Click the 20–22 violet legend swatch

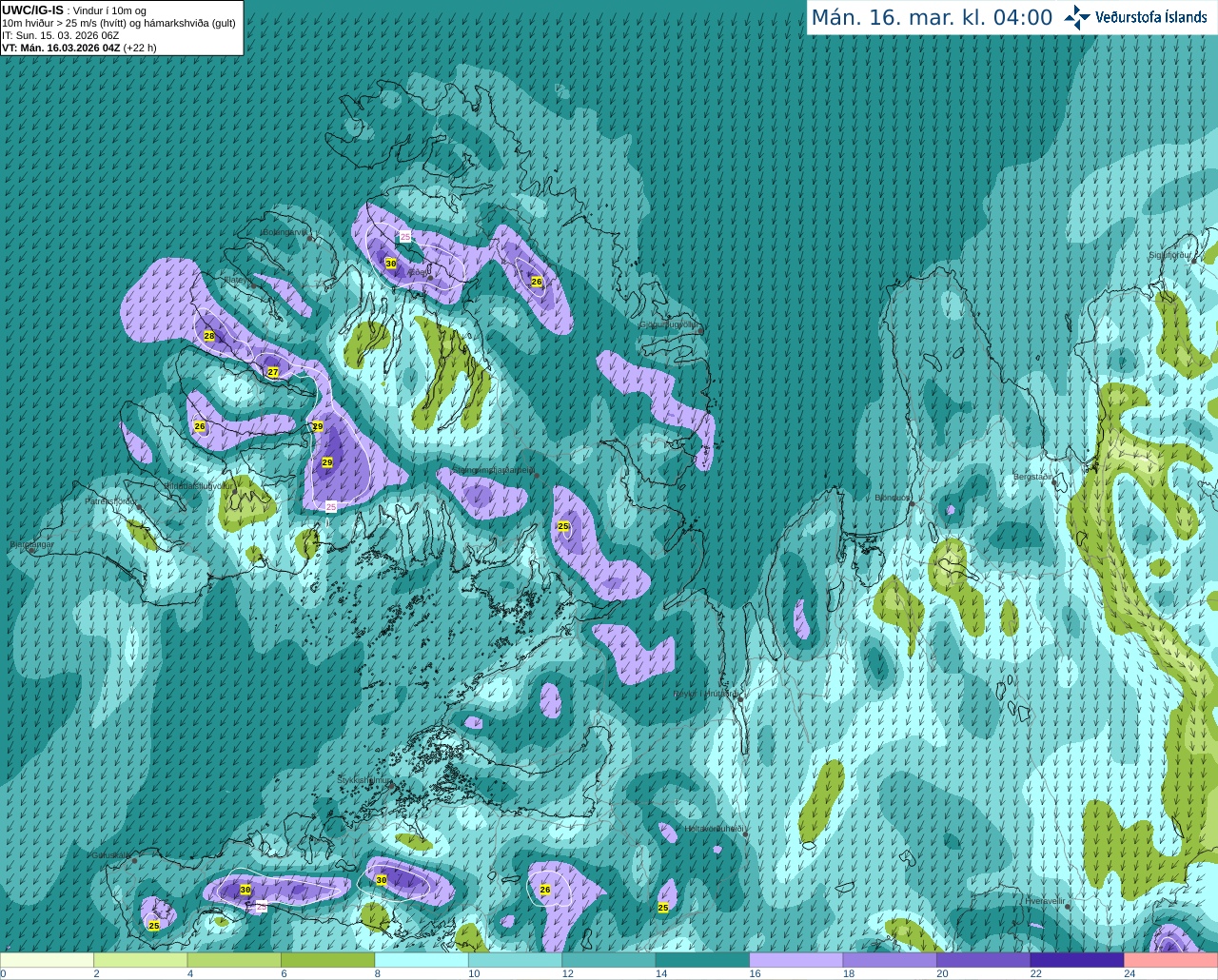point(983,960)
